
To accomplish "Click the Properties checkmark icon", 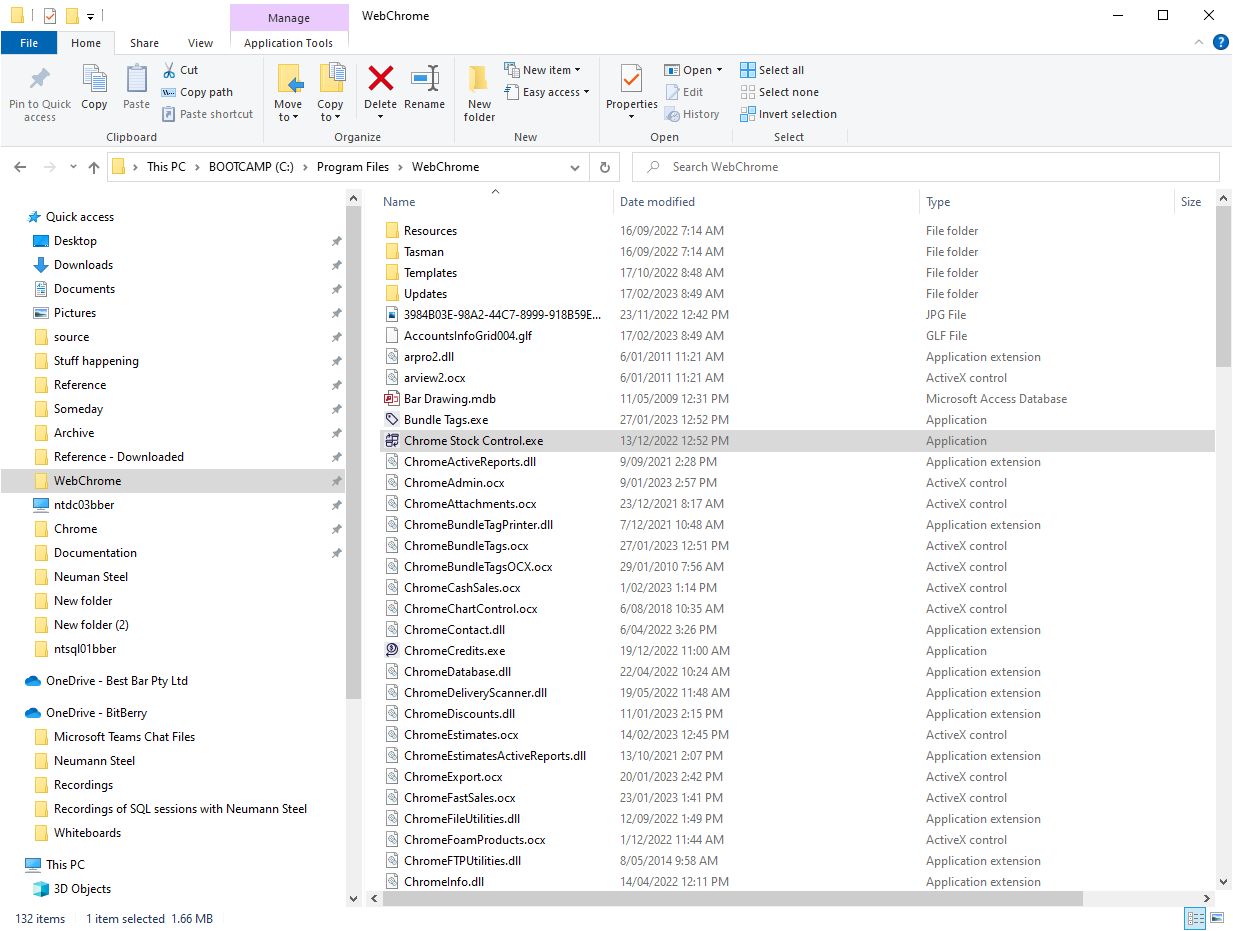I will 631,79.
